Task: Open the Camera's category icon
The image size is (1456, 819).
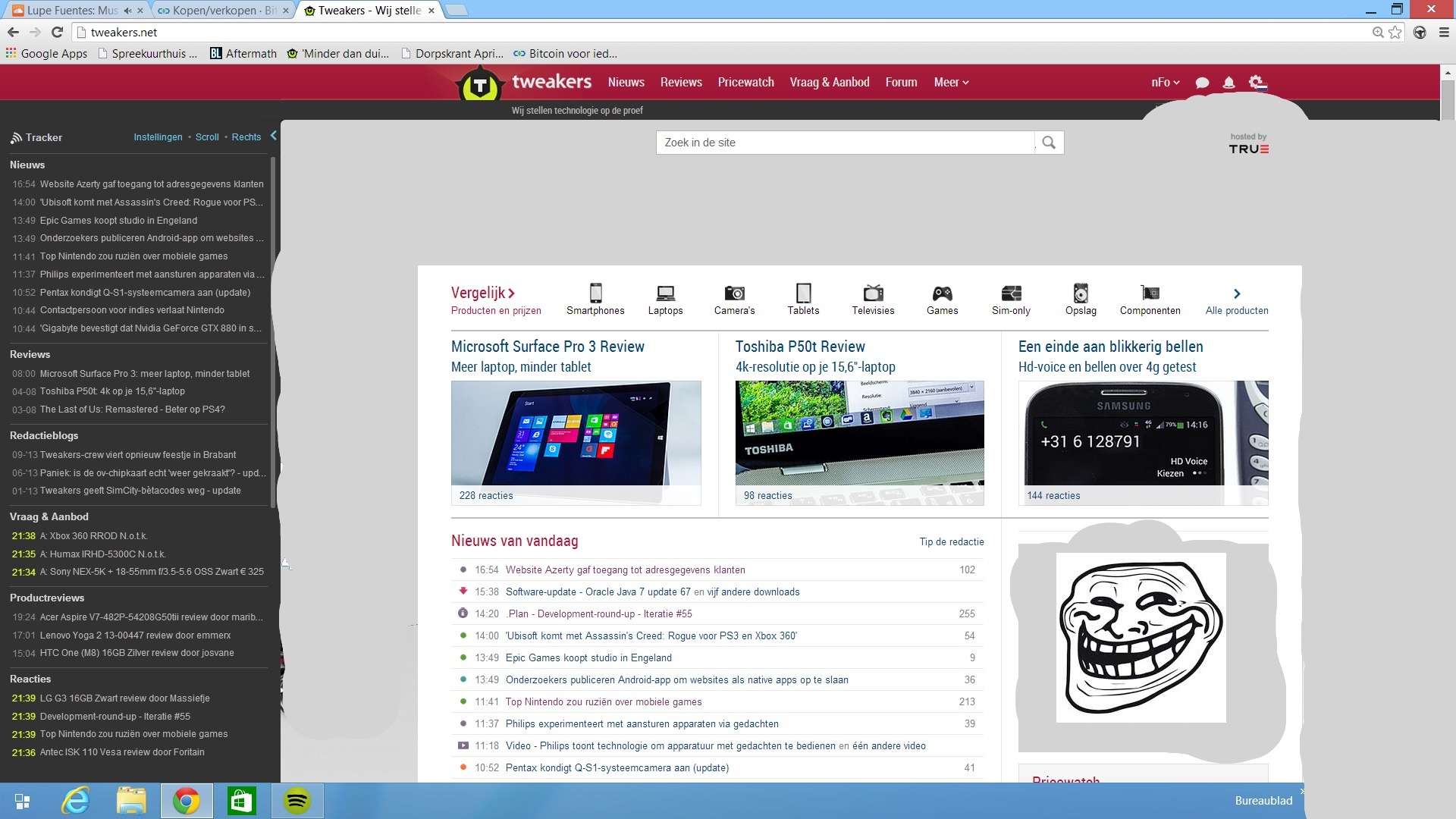Action: pyautogui.click(x=734, y=293)
